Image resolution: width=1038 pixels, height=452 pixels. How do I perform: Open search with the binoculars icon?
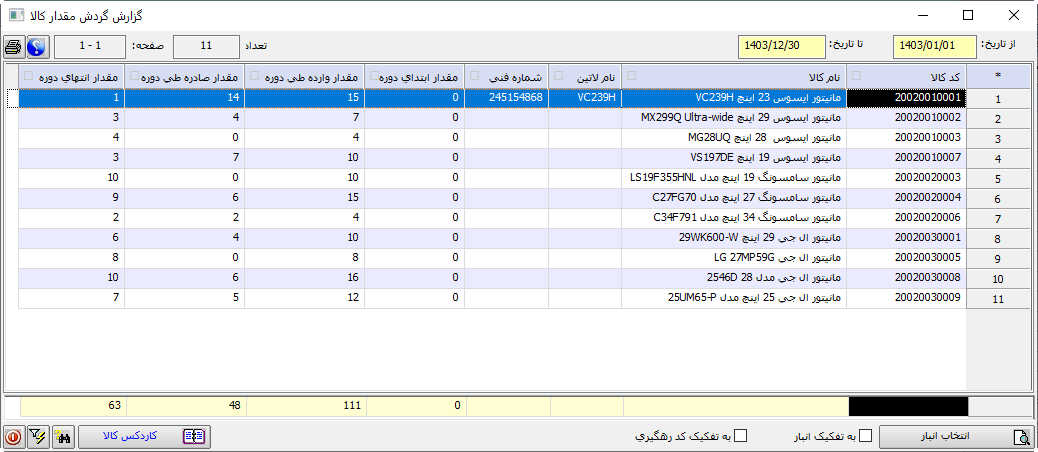click(x=63, y=436)
